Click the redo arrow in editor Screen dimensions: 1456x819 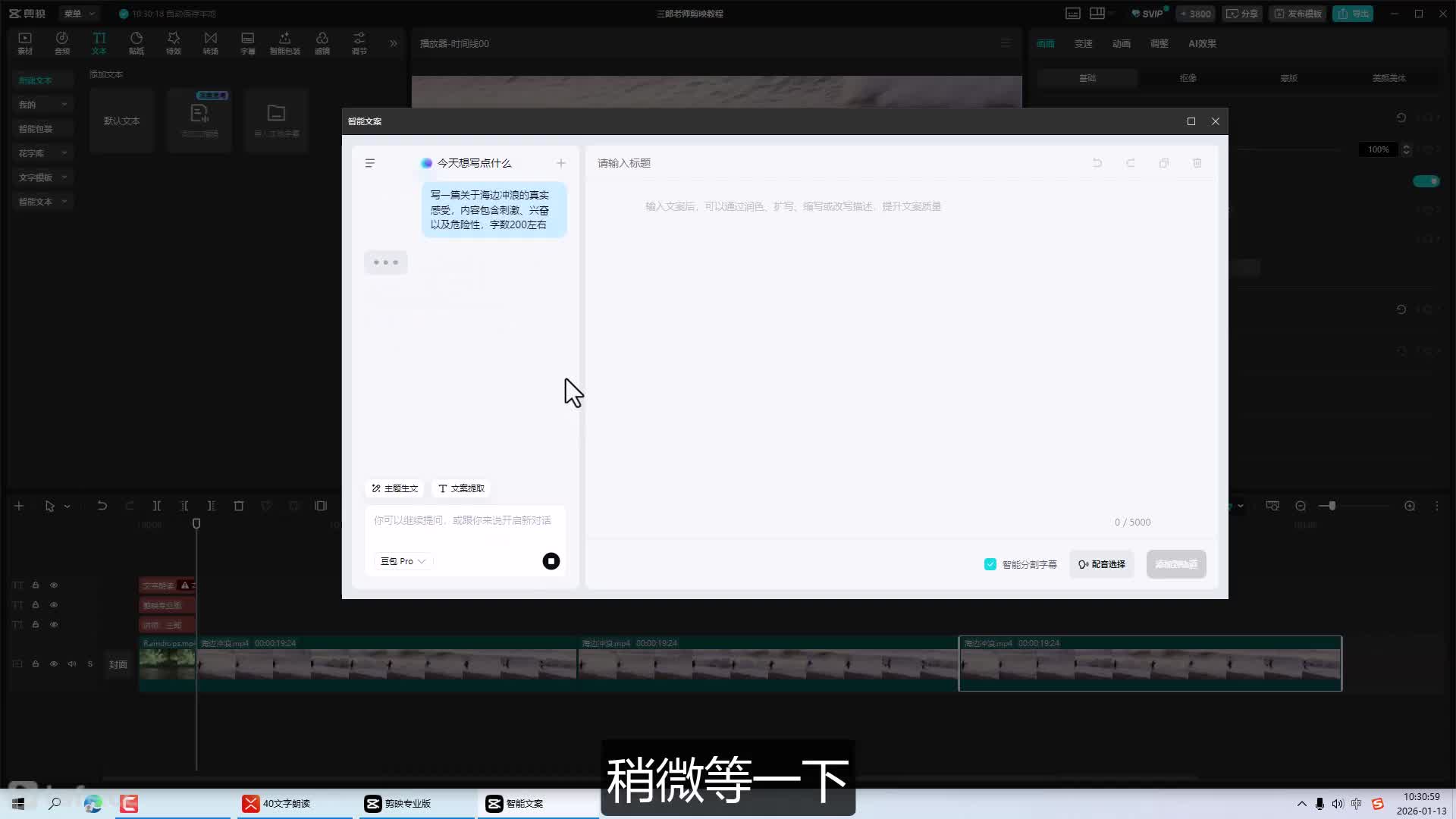1130,163
